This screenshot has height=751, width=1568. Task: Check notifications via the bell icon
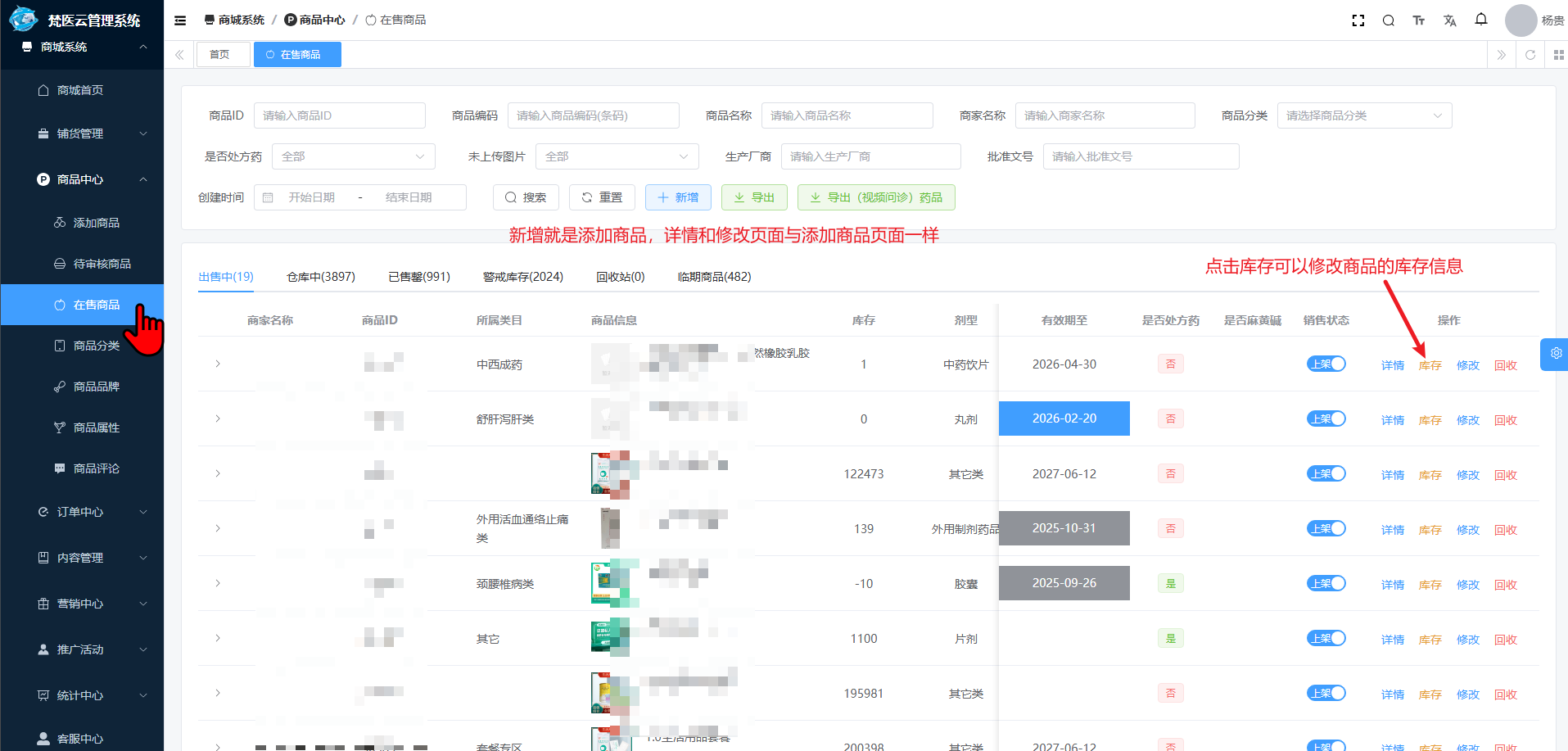coord(1480,19)
